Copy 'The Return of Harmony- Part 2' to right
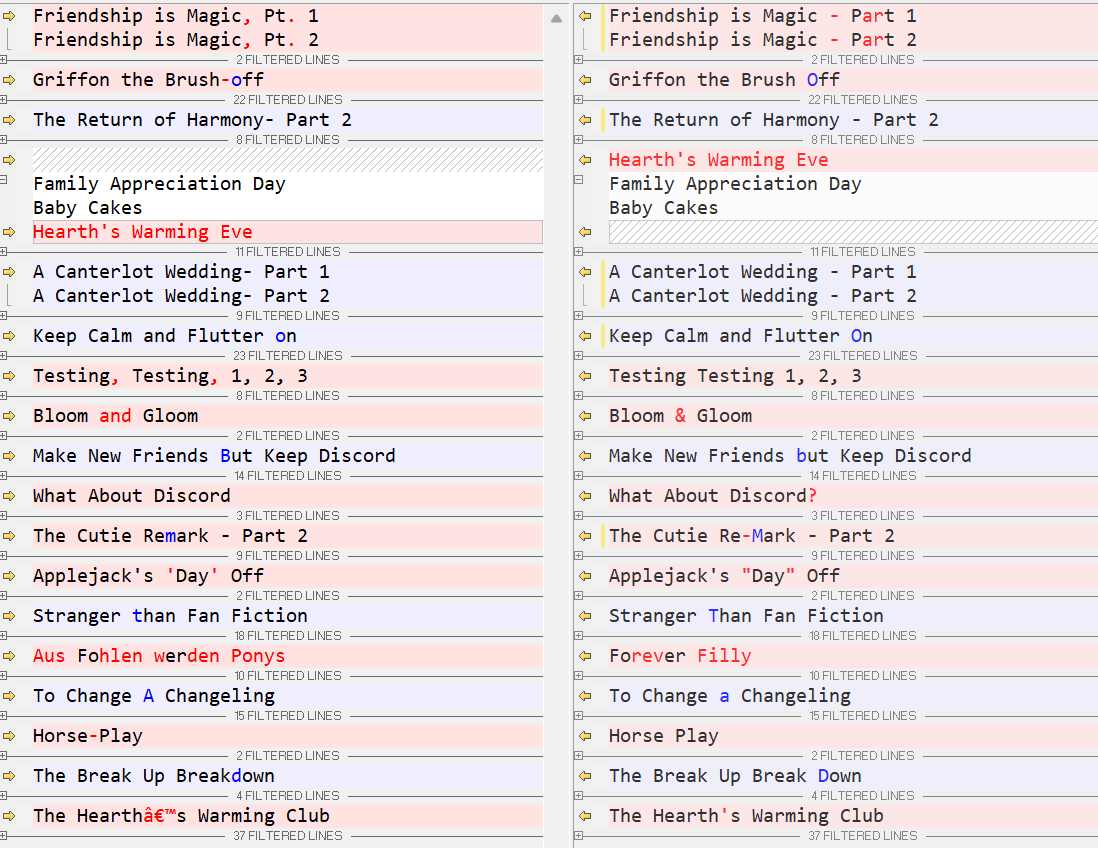 pos(9,120)
